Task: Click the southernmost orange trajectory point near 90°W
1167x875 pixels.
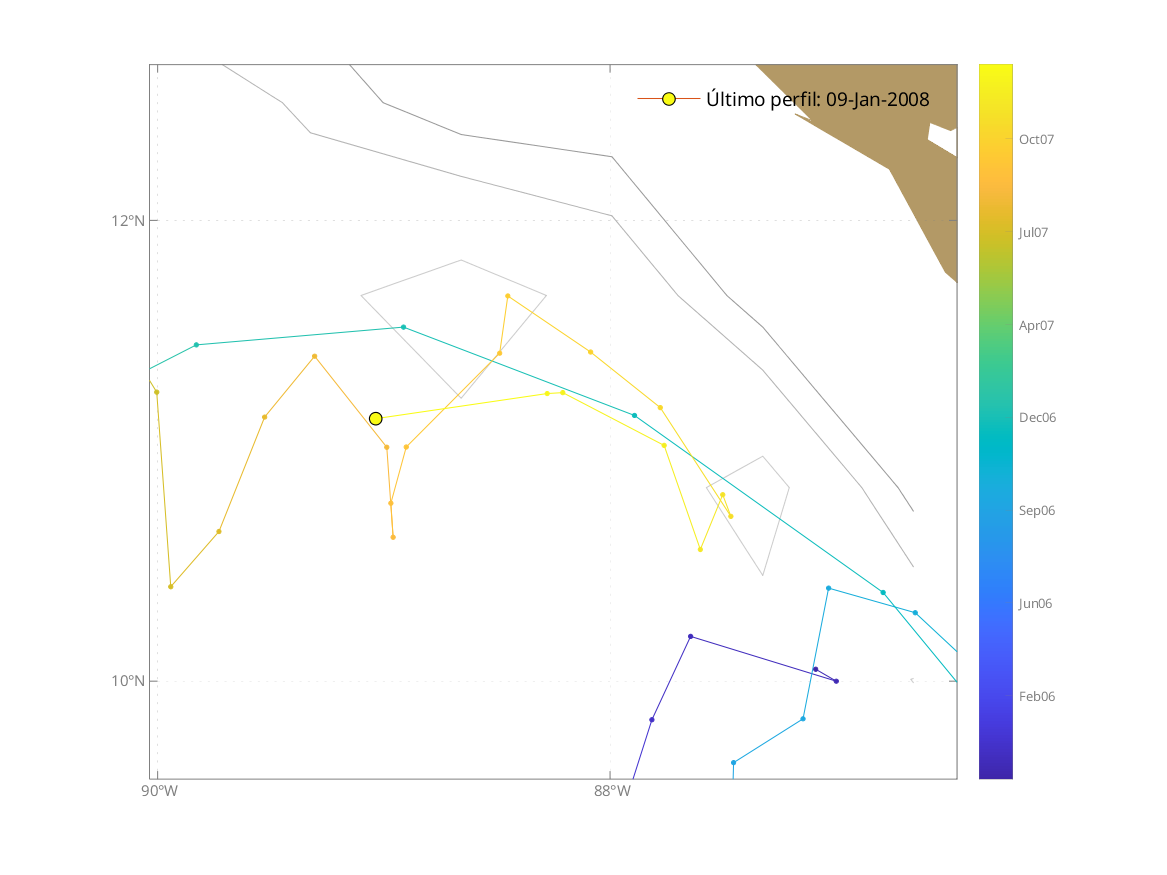Action: click(171, 586)
